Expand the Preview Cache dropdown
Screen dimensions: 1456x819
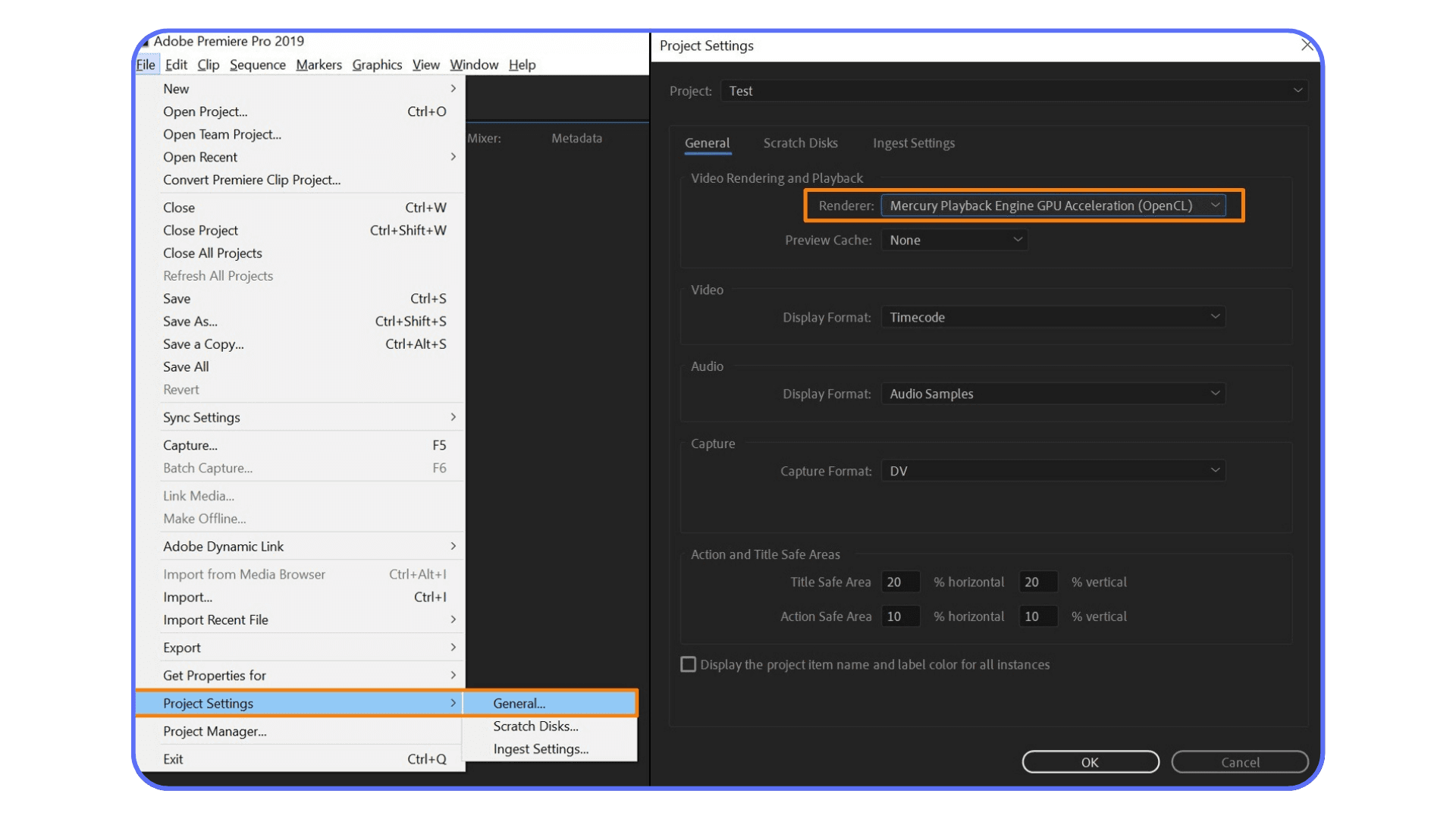tap(1017, 240)
